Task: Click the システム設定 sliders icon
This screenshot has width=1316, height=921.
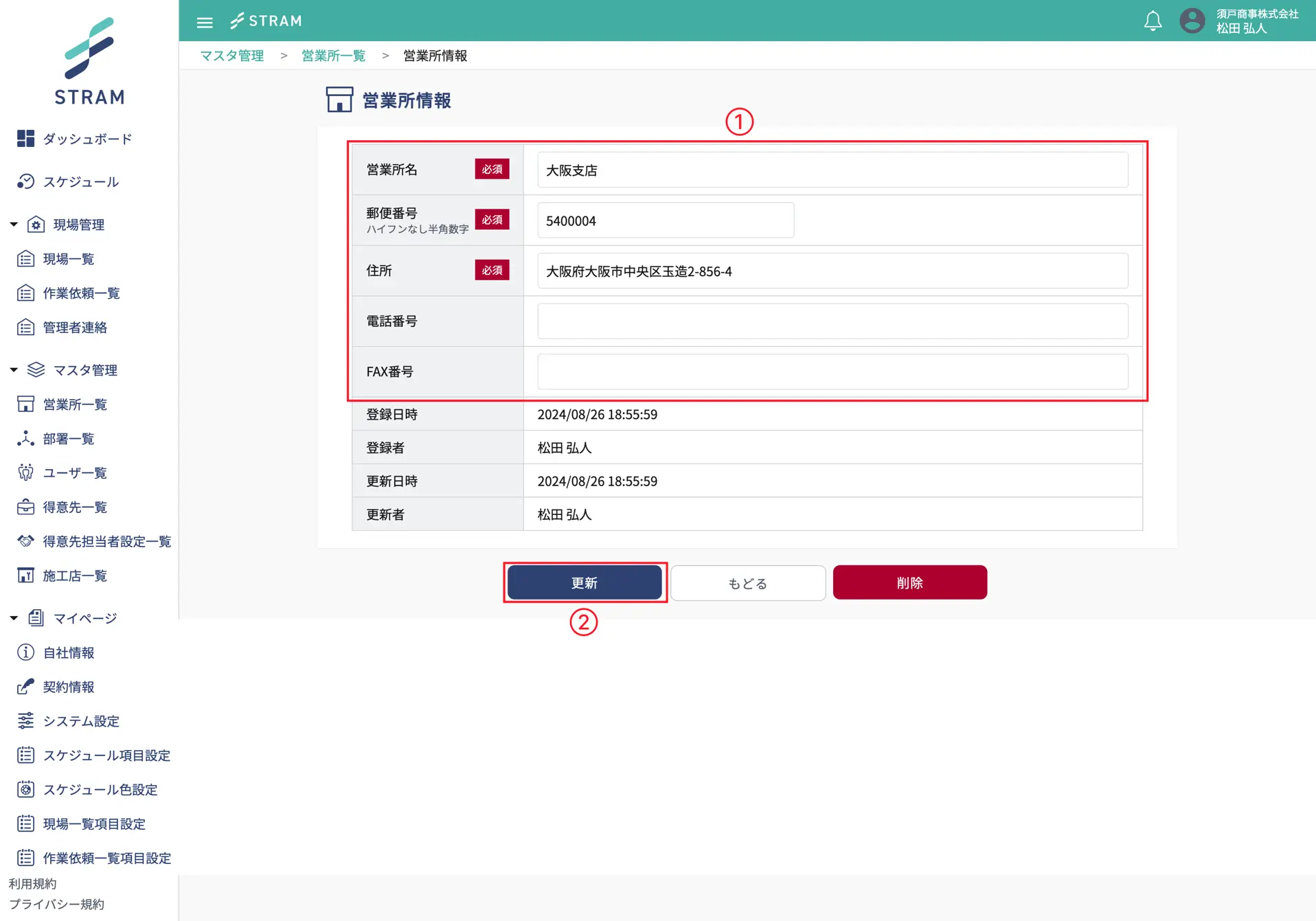Action: pos(25,720)
